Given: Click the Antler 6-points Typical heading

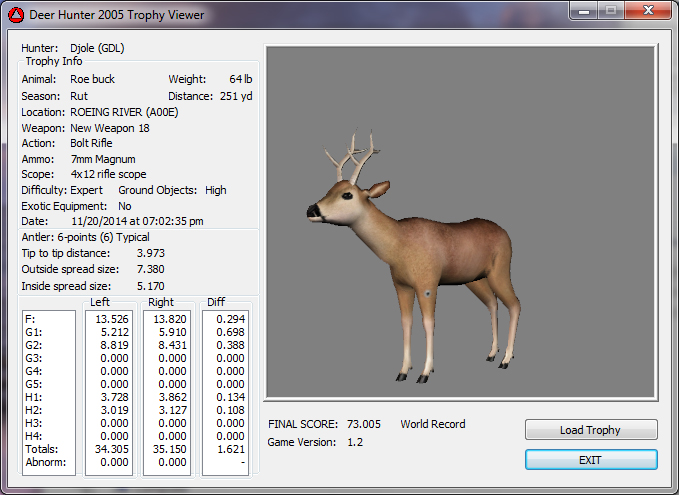Looking at the screenshot, I should coord(86,237).
